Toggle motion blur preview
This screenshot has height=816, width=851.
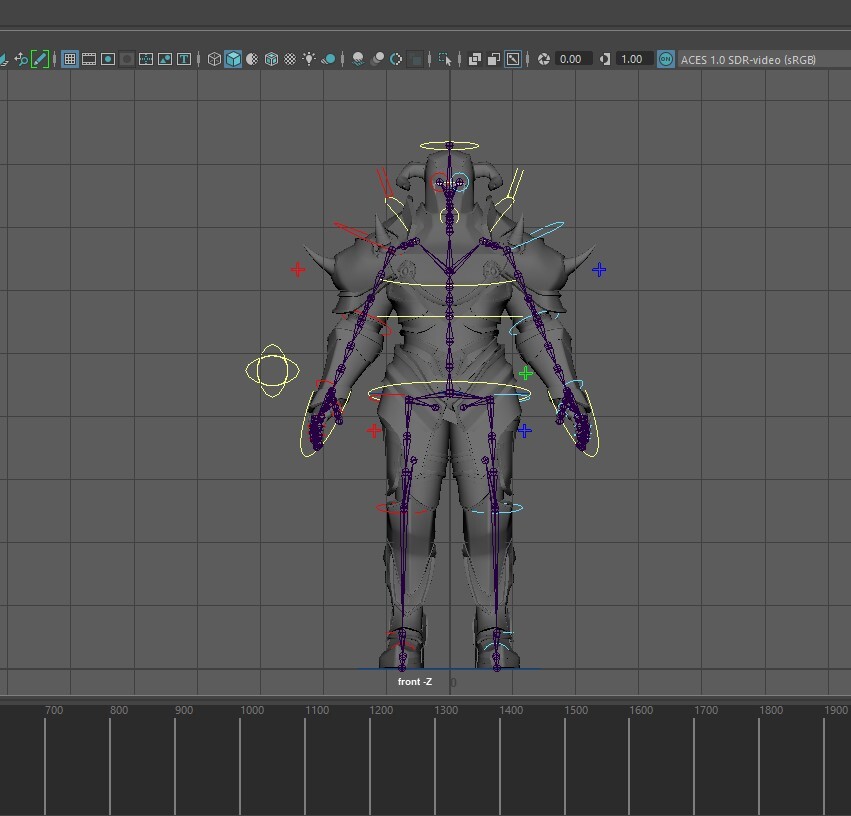(378, 59)
